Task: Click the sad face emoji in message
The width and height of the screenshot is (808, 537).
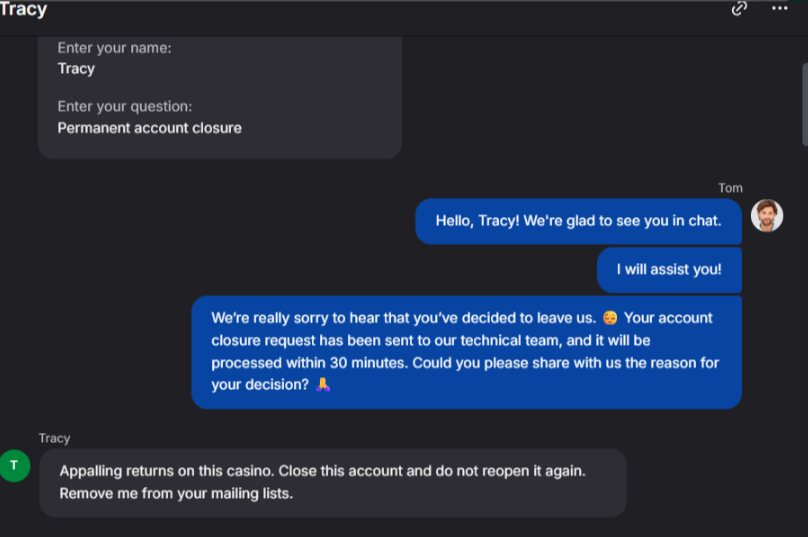Action: [x=610, y=318]
